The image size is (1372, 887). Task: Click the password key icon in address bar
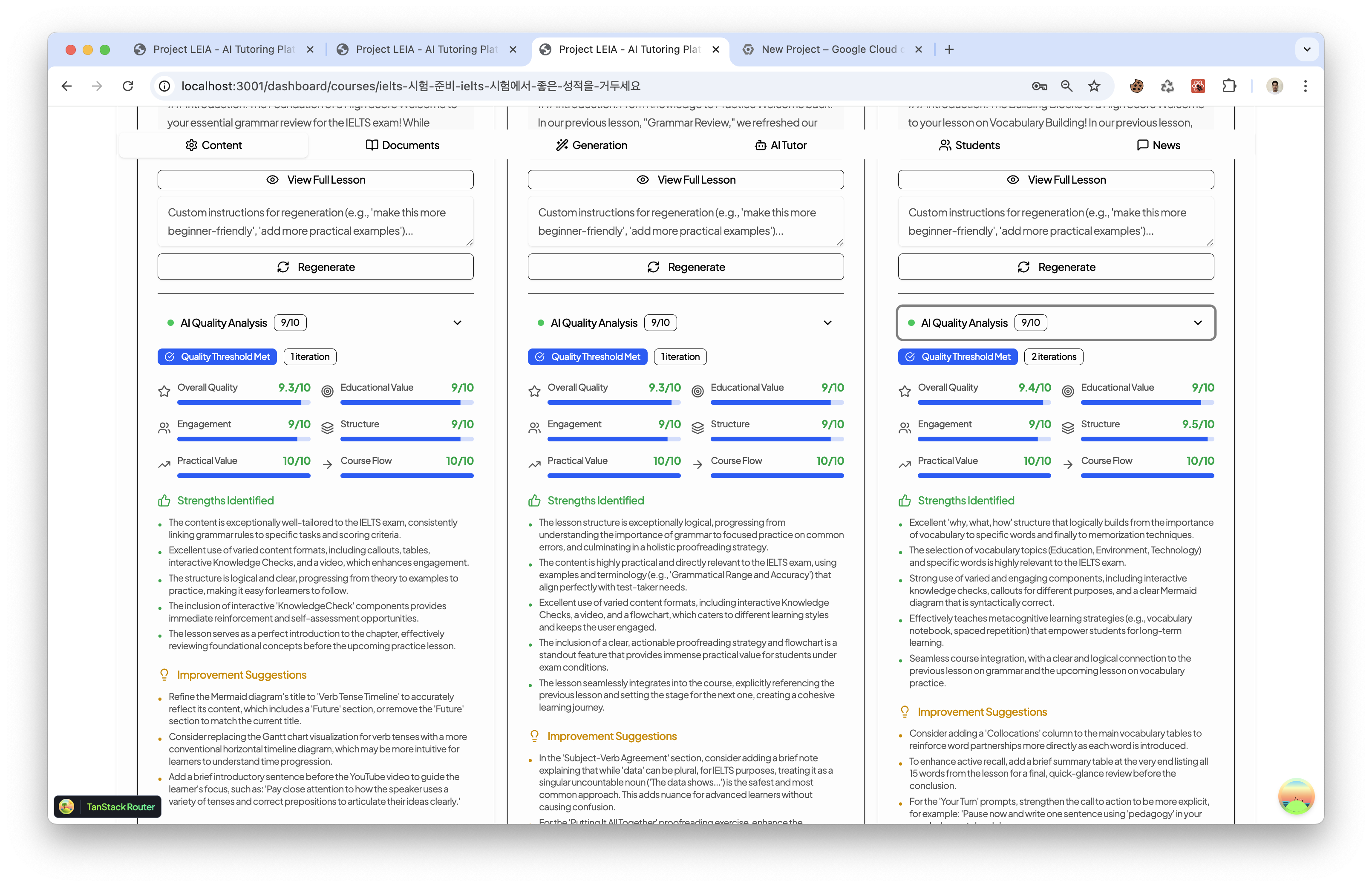pyautogui.click(x=1039, y=86)
